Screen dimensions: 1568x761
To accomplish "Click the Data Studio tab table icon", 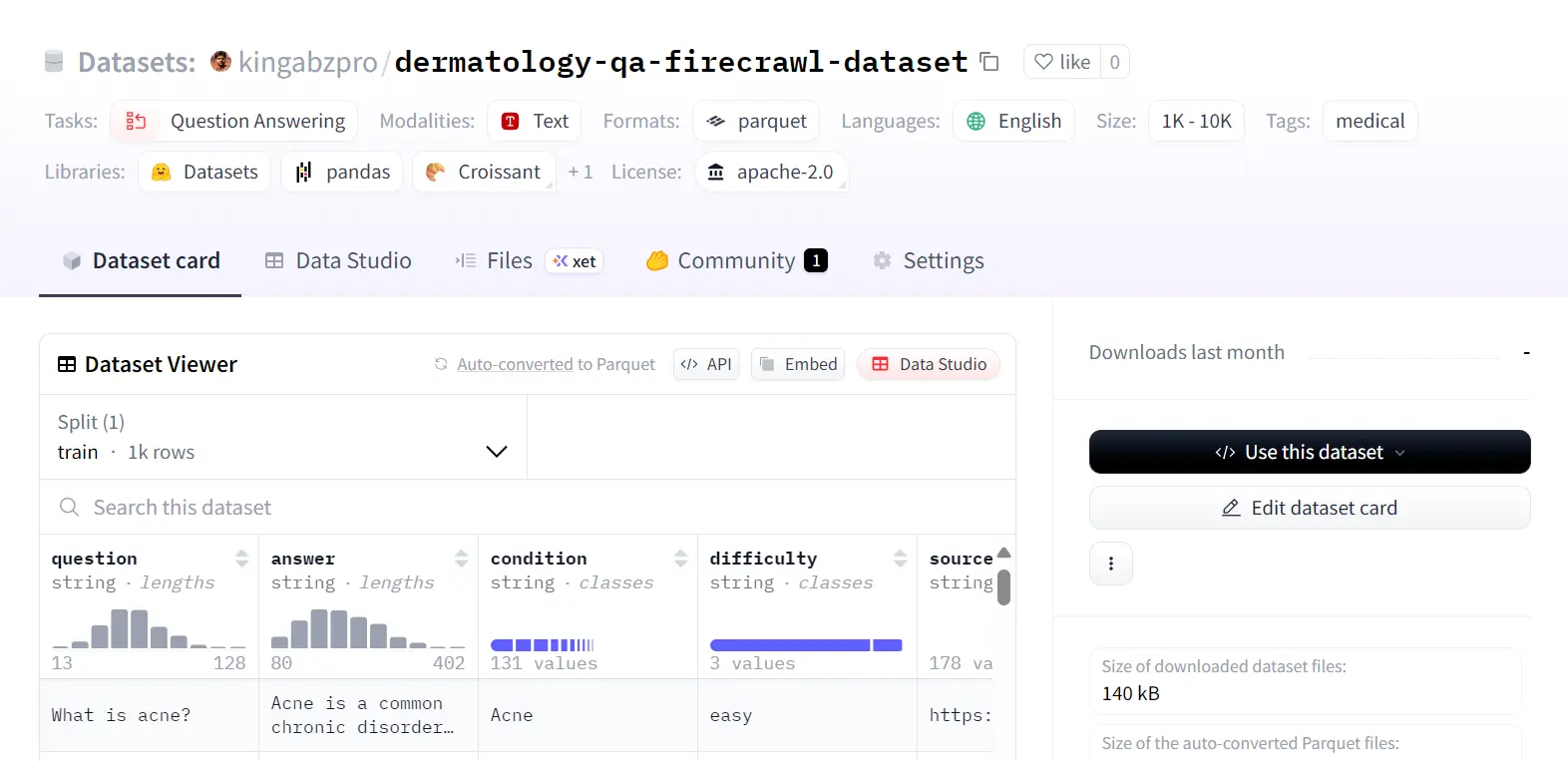I will coord(274,260).
